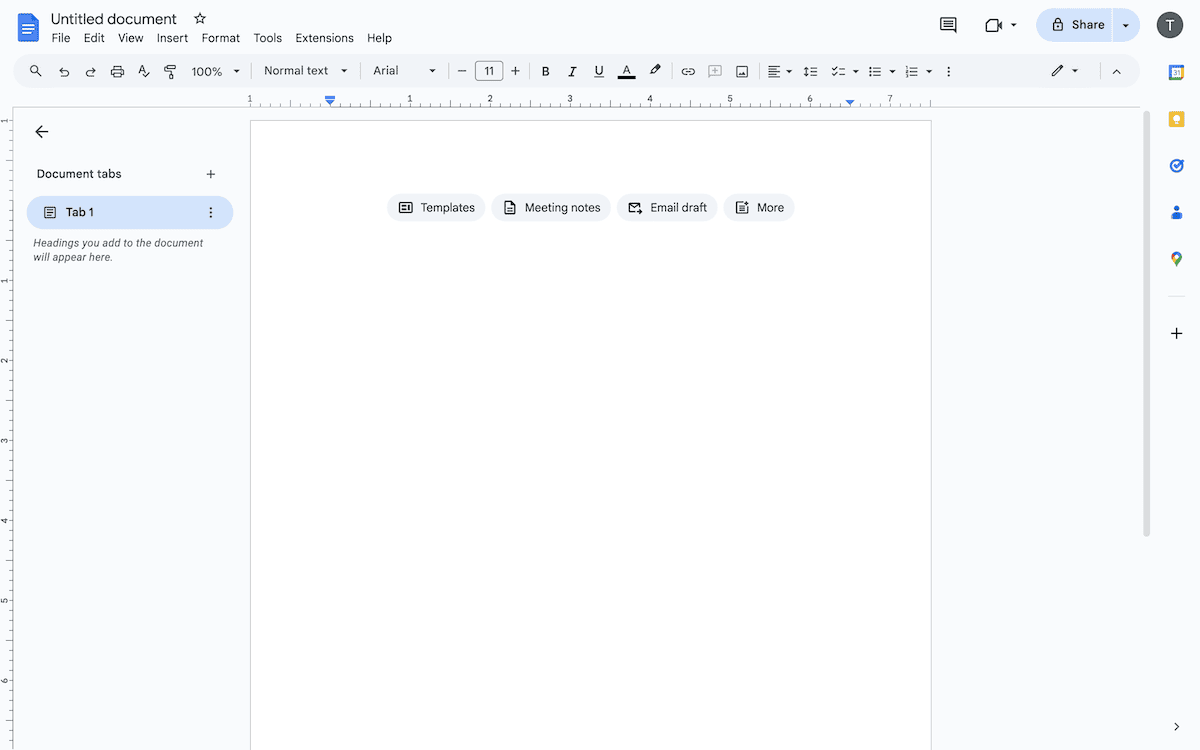The width and height of the screenshot is (1200, 750).
Task: Click the More chip
Action: [x=759, y=208]
